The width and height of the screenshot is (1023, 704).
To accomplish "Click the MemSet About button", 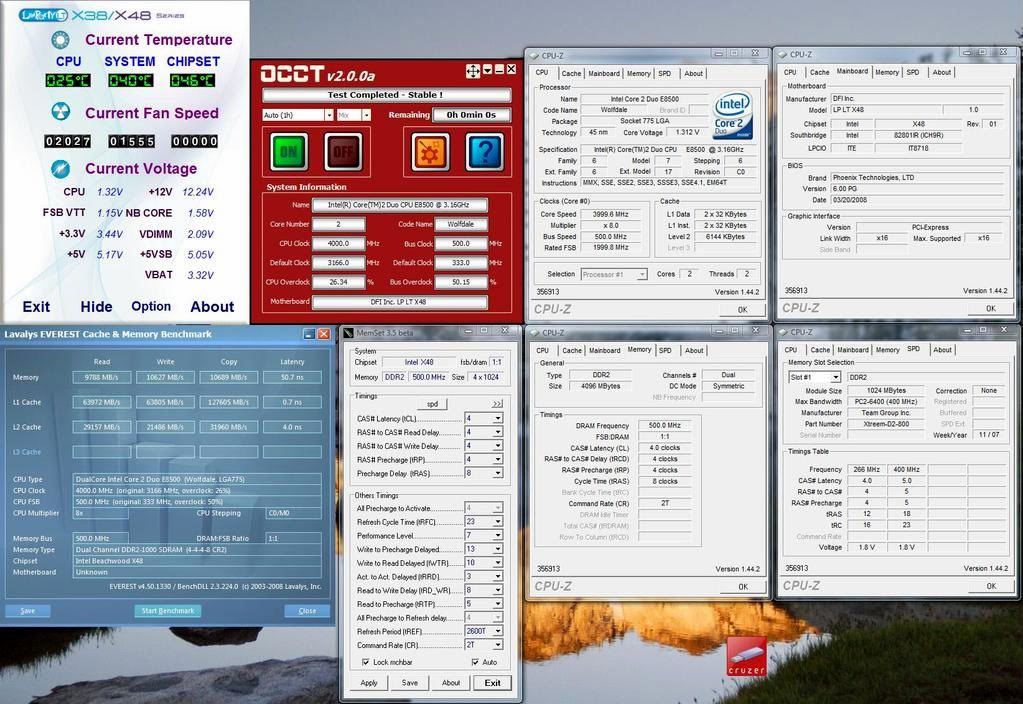I will 451,683.
